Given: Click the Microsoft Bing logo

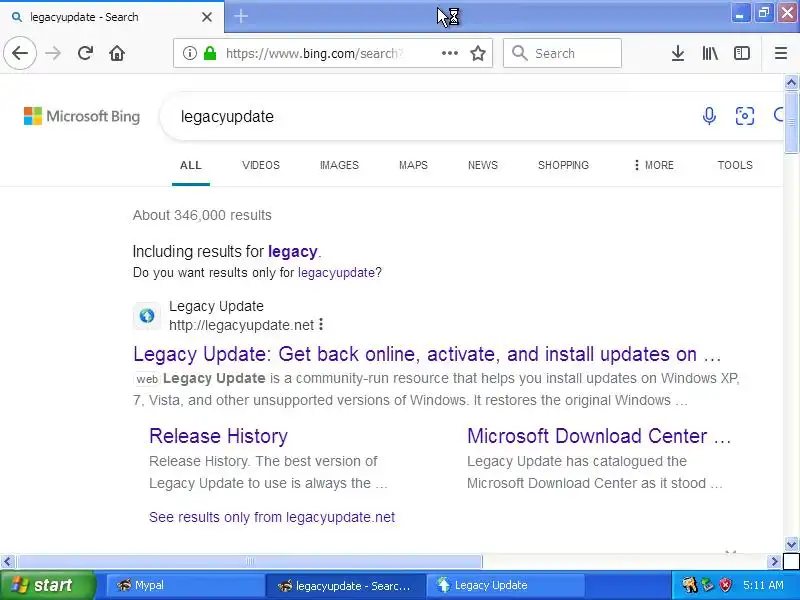Looking at the screenshot, I should tap(82, 116).
